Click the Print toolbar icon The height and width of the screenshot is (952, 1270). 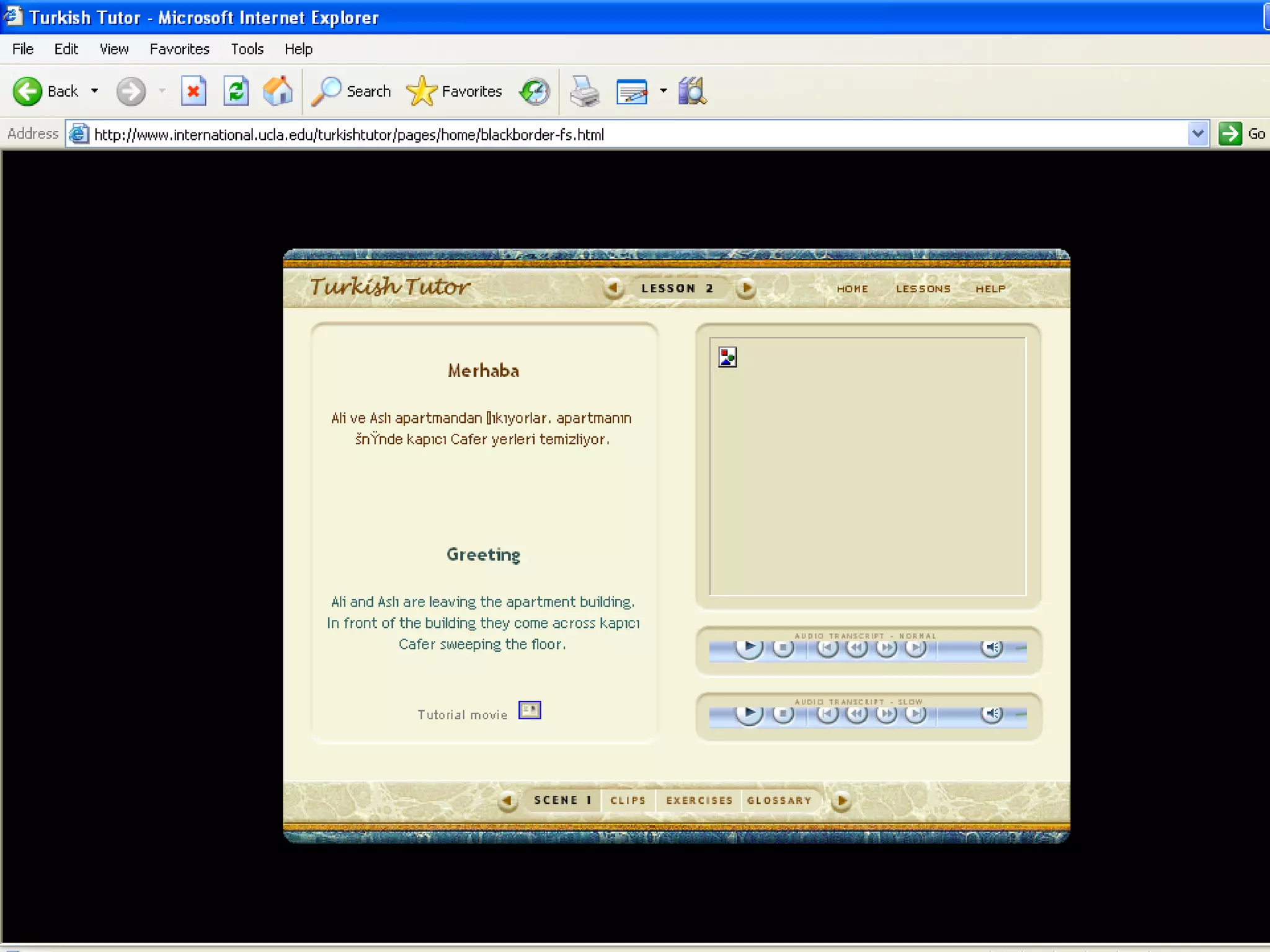[584, 92]
